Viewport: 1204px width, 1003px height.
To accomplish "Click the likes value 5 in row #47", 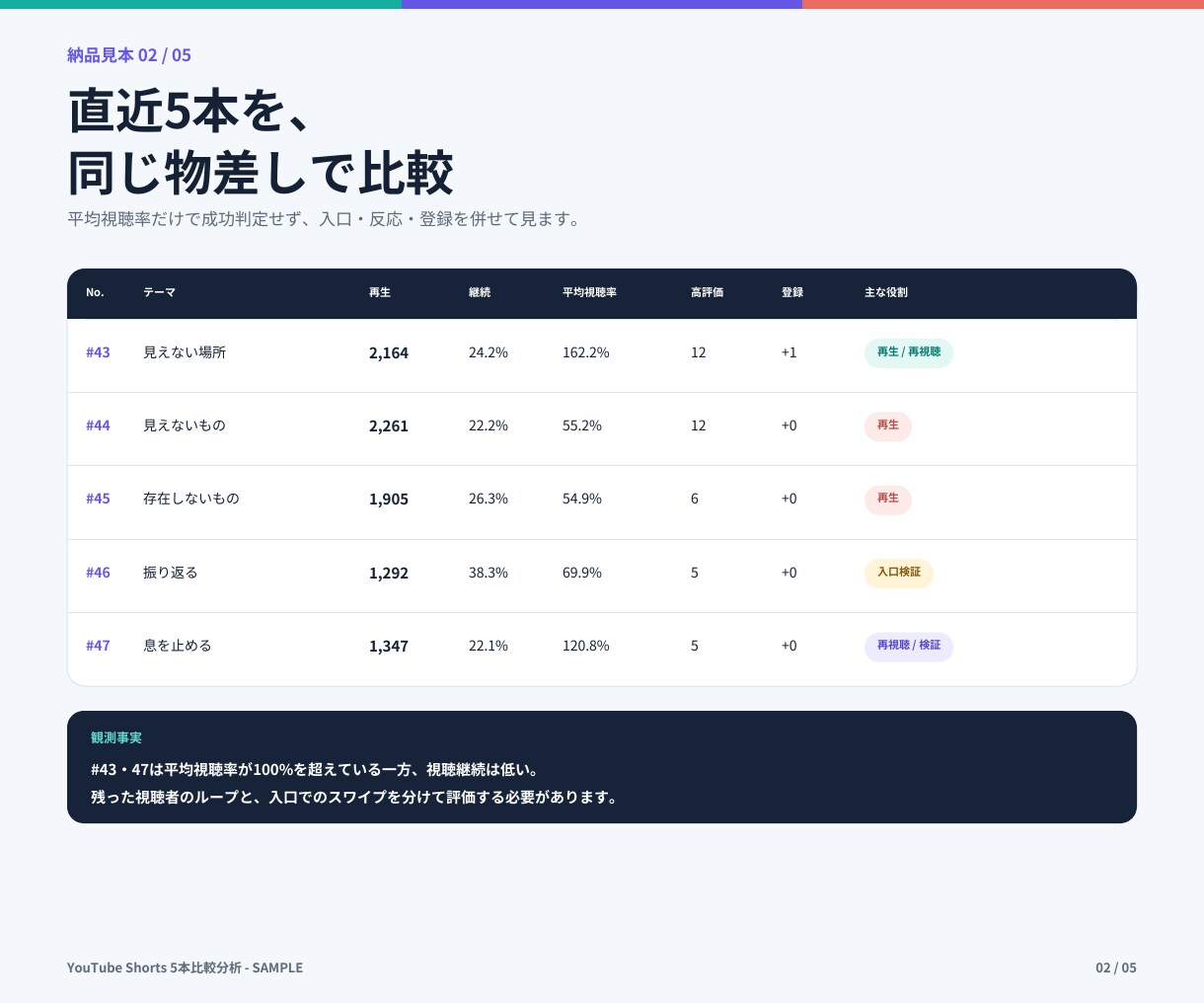I will tap(695, 646).
